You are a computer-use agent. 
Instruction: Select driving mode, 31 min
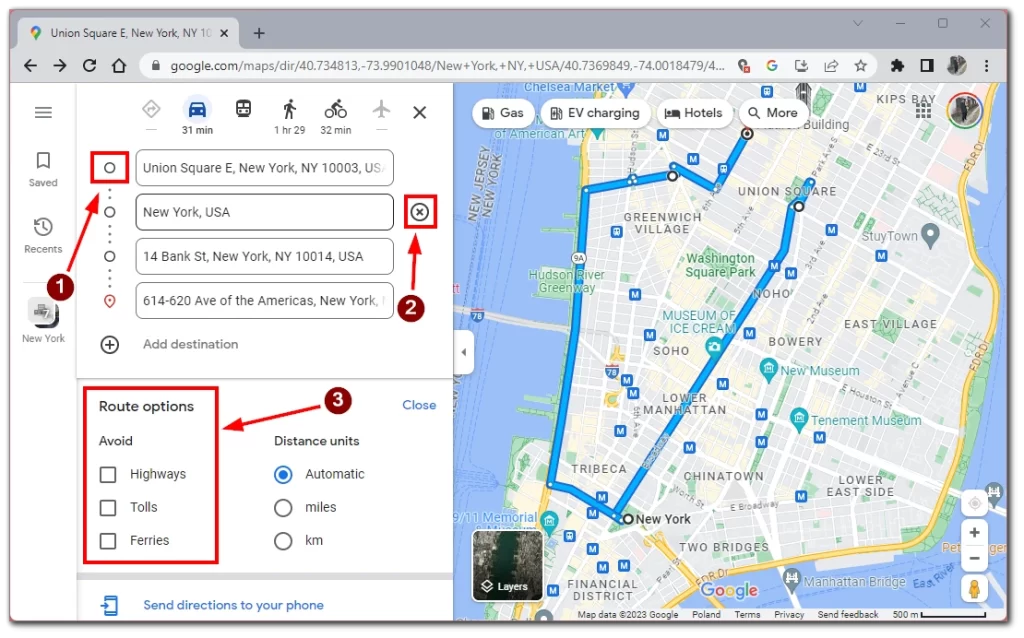pyautogui.click(x=197, y=117)
